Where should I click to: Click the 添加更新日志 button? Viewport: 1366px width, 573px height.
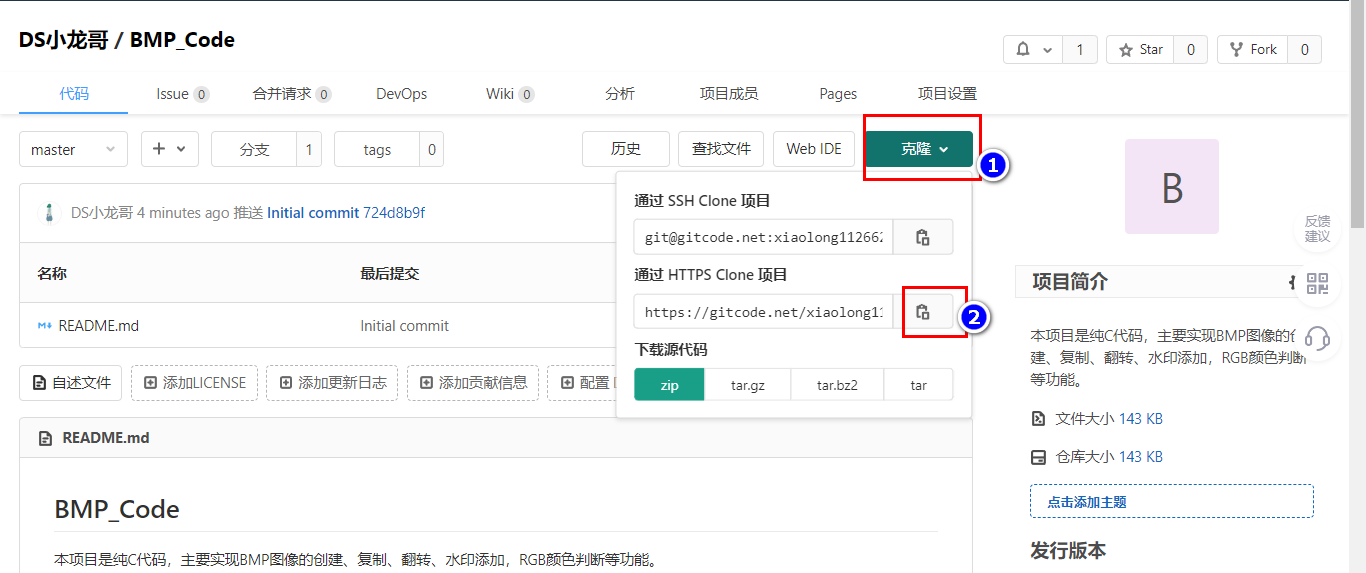point(333,383)
